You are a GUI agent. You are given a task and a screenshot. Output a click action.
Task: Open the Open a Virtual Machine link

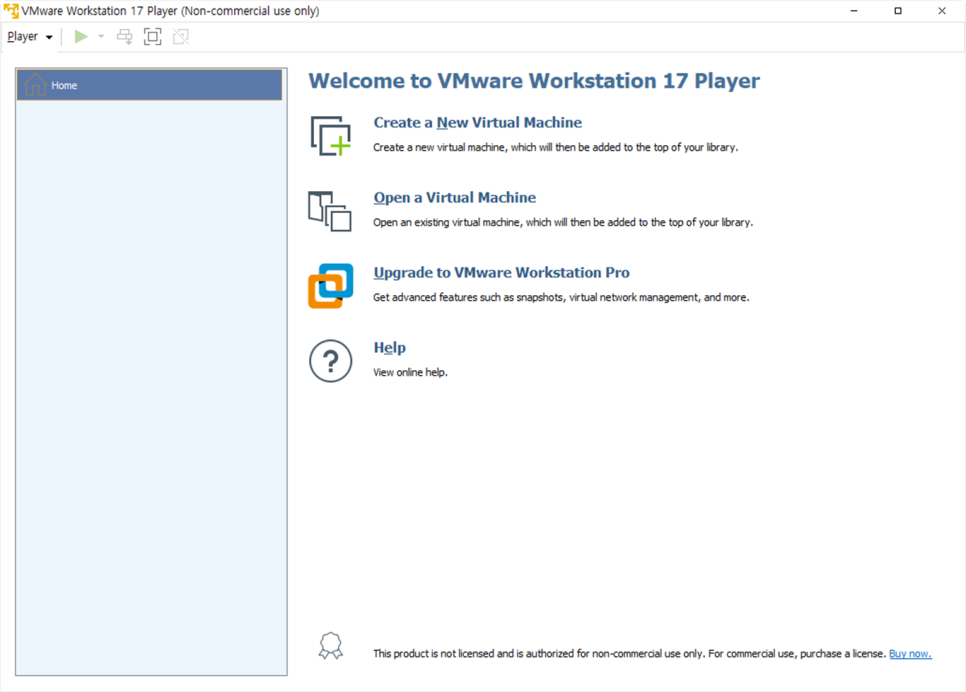455,198
